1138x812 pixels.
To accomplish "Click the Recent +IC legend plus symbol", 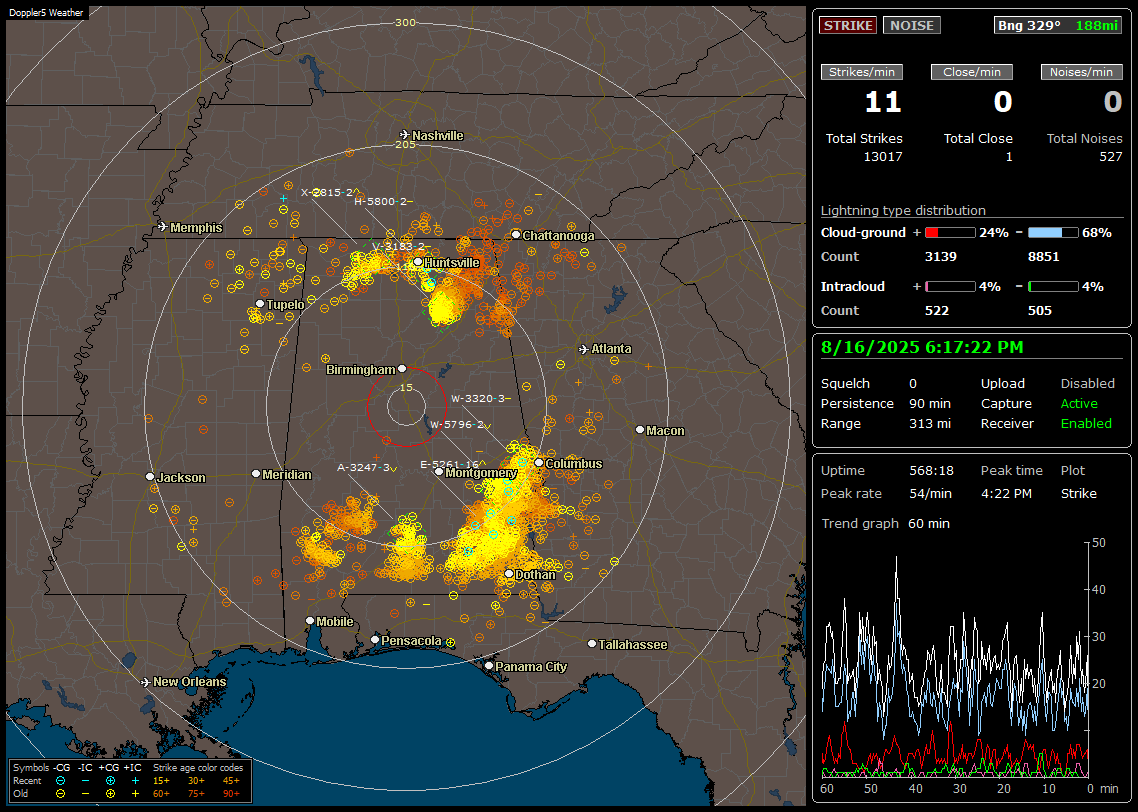I will click(x=135, y=781).
